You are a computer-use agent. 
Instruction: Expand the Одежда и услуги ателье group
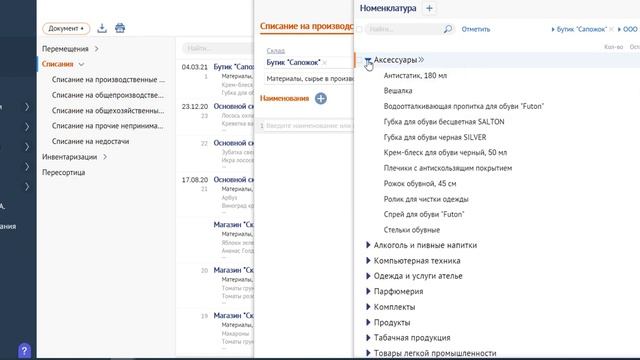(368, 276)
